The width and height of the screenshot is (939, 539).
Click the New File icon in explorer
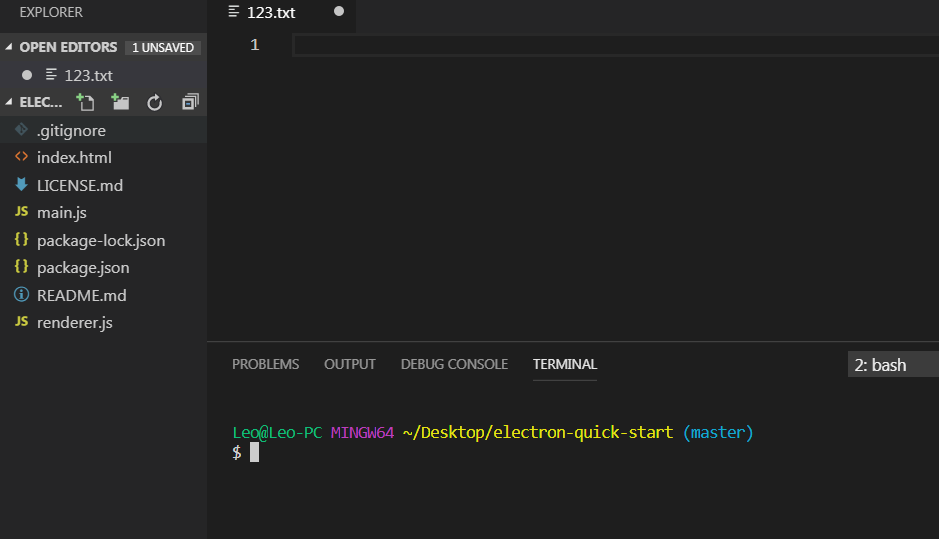[86, 102]
